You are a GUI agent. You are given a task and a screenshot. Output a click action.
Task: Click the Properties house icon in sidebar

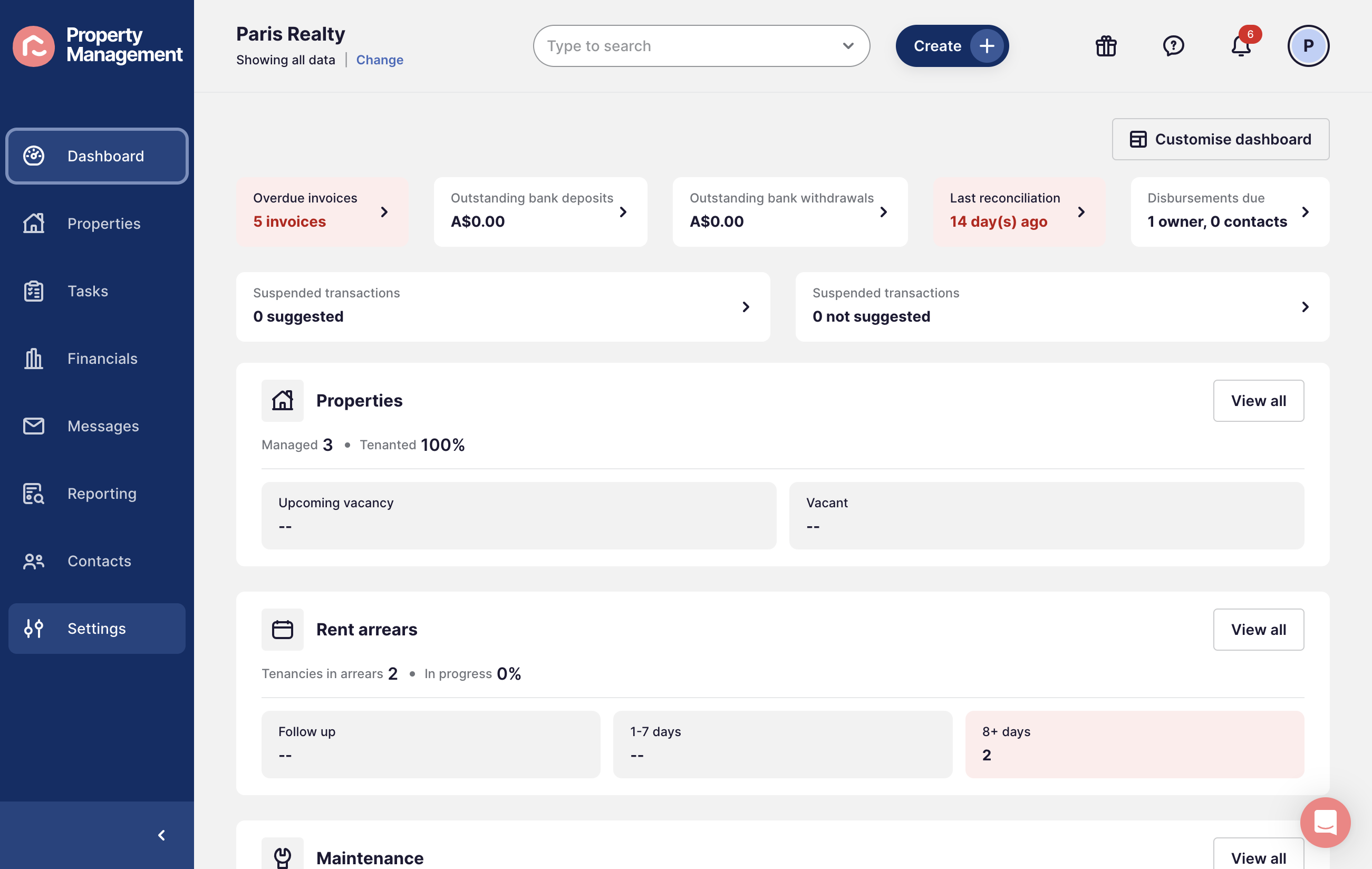(34, 223)
